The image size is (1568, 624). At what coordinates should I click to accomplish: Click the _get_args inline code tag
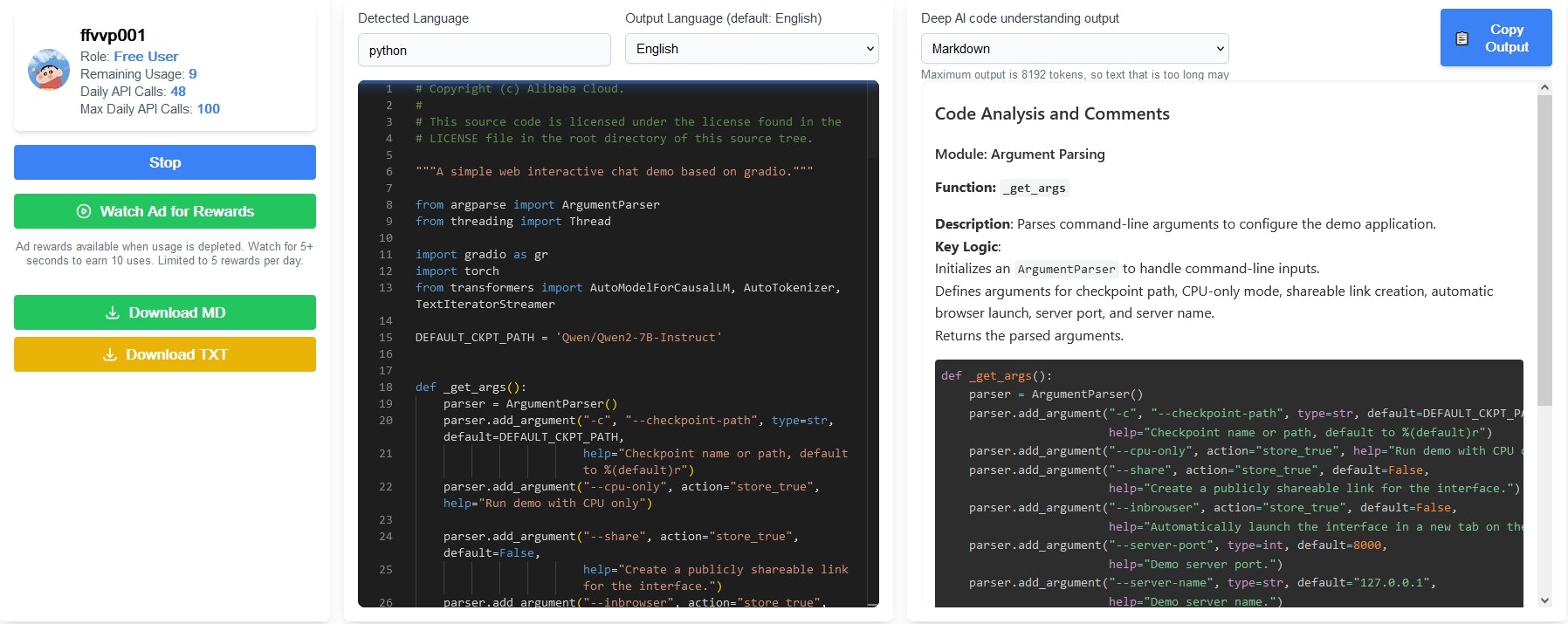(1034, 188)
